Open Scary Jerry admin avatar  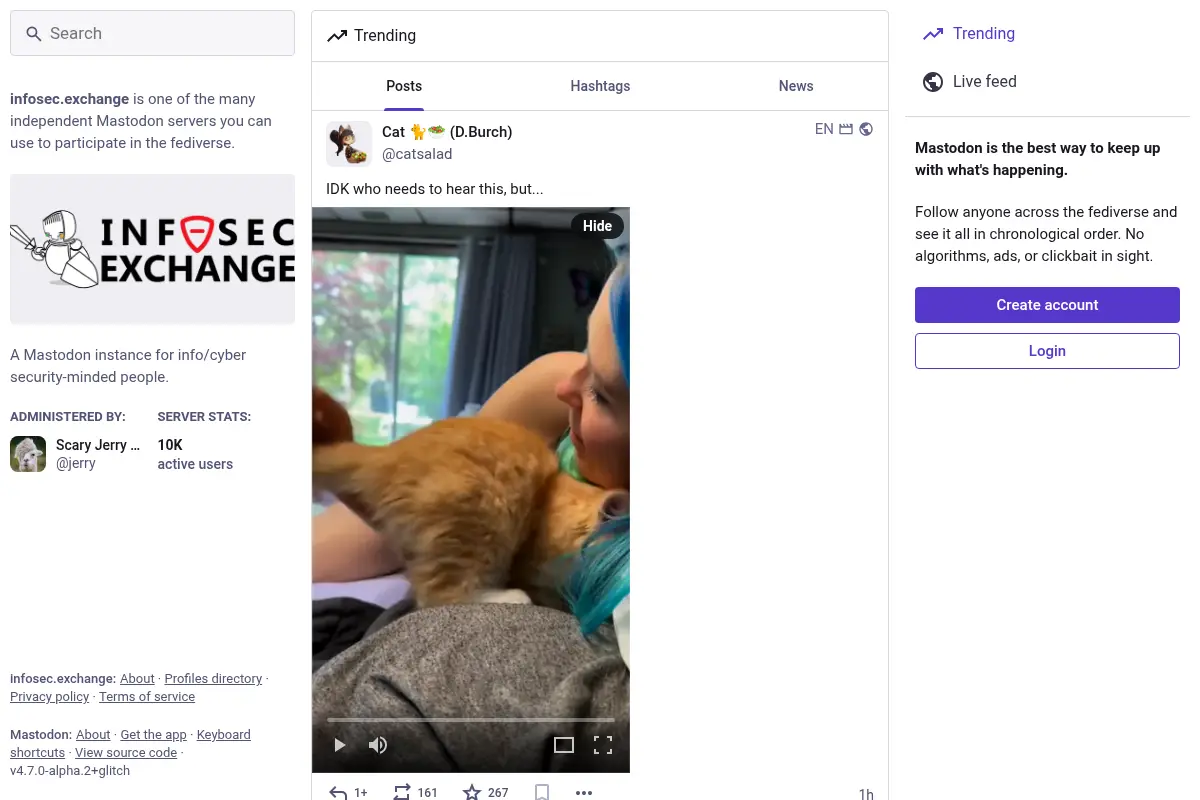(28, 454)
